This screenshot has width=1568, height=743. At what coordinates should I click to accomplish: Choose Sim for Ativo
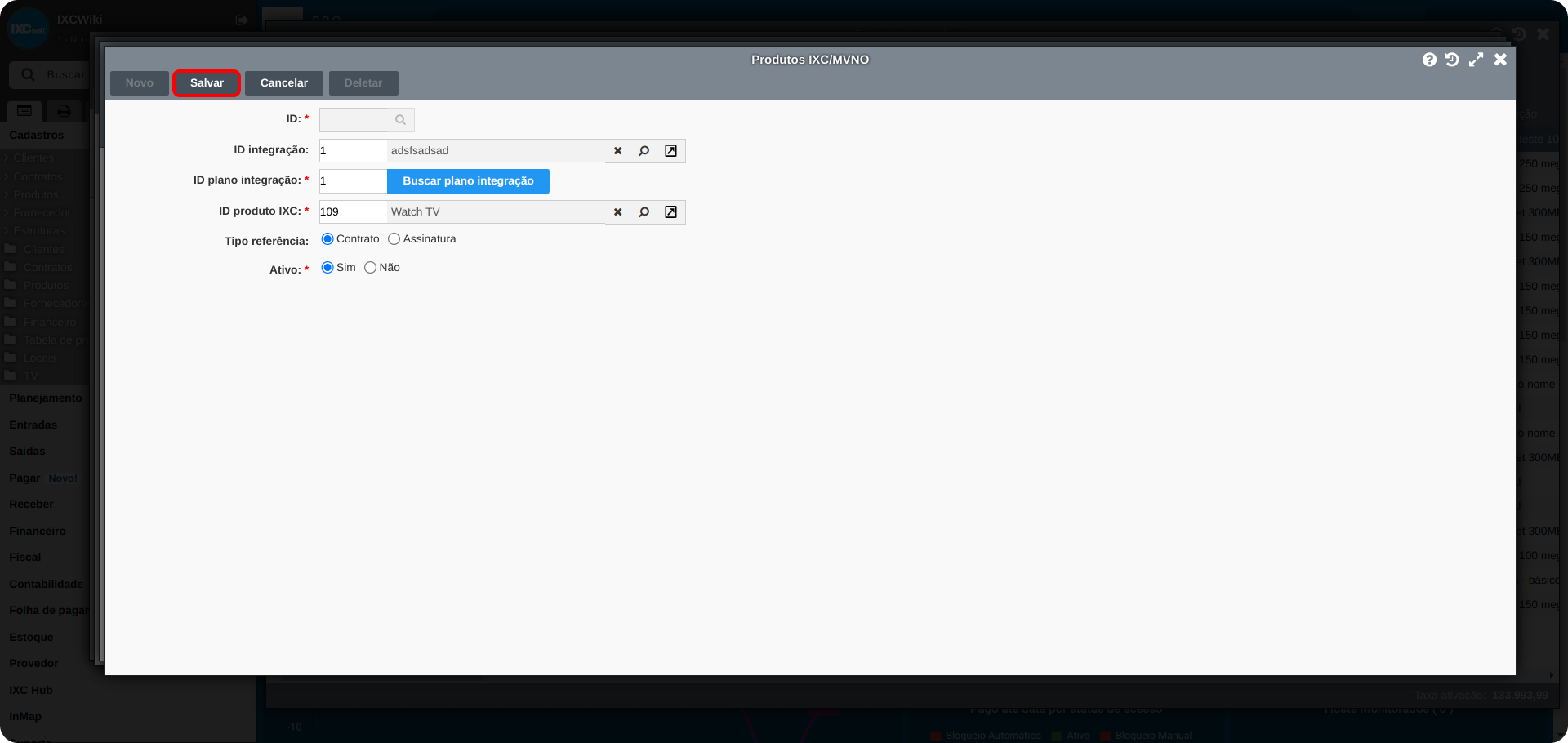coord(327,268)
